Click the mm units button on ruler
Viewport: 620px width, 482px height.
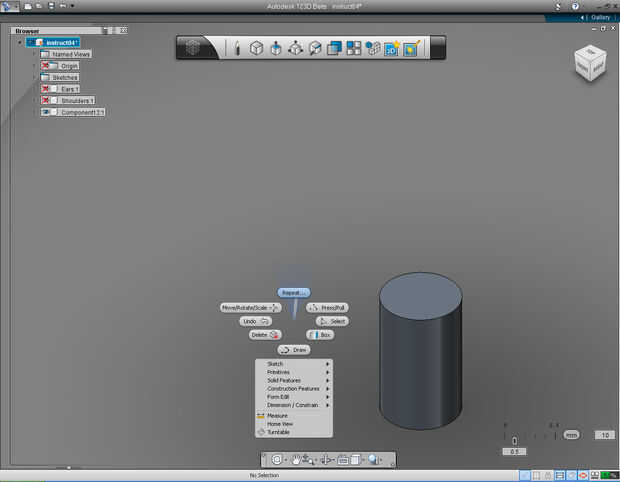571,435
